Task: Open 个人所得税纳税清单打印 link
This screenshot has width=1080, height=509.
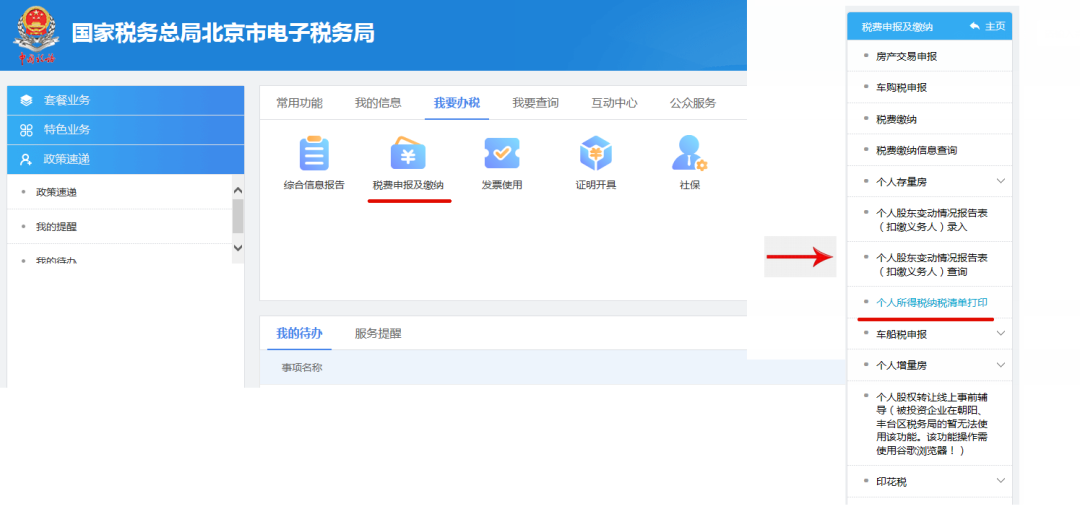Action: click(933, 302)
